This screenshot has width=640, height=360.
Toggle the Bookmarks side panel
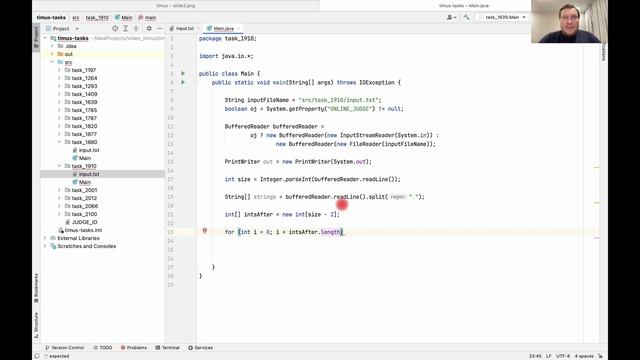(x=36, y=288)
